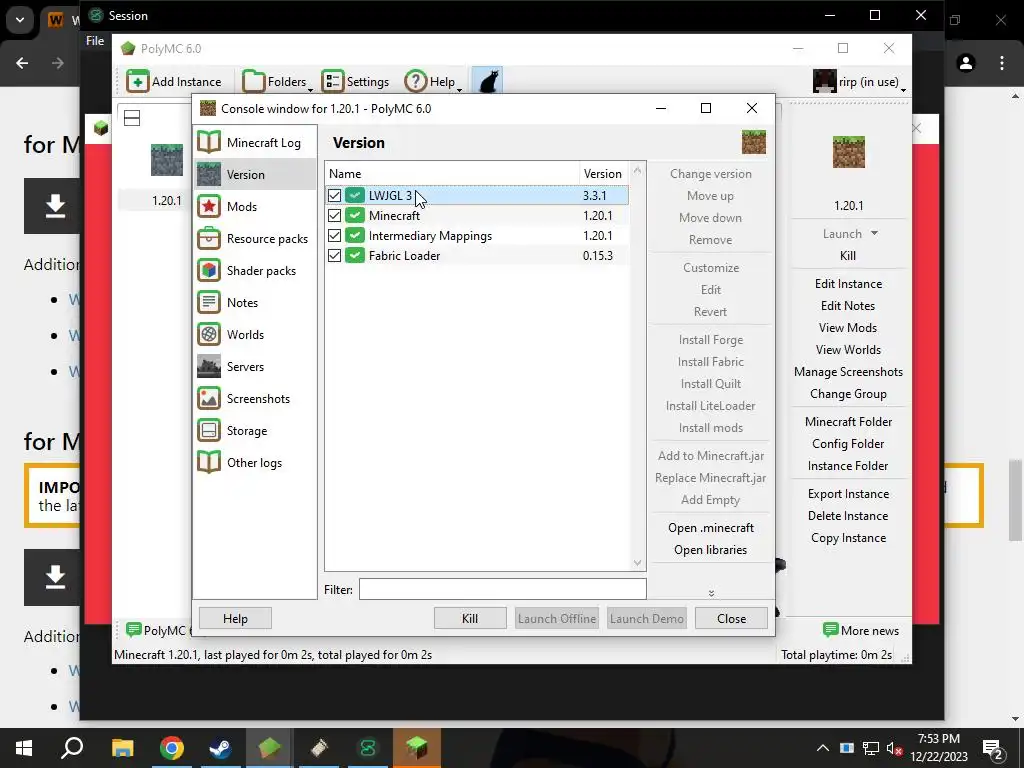Open Minecraft Log page in console sidebar
The height and width of the screenshot is (768, 1024).
click(x=255, y=142)
